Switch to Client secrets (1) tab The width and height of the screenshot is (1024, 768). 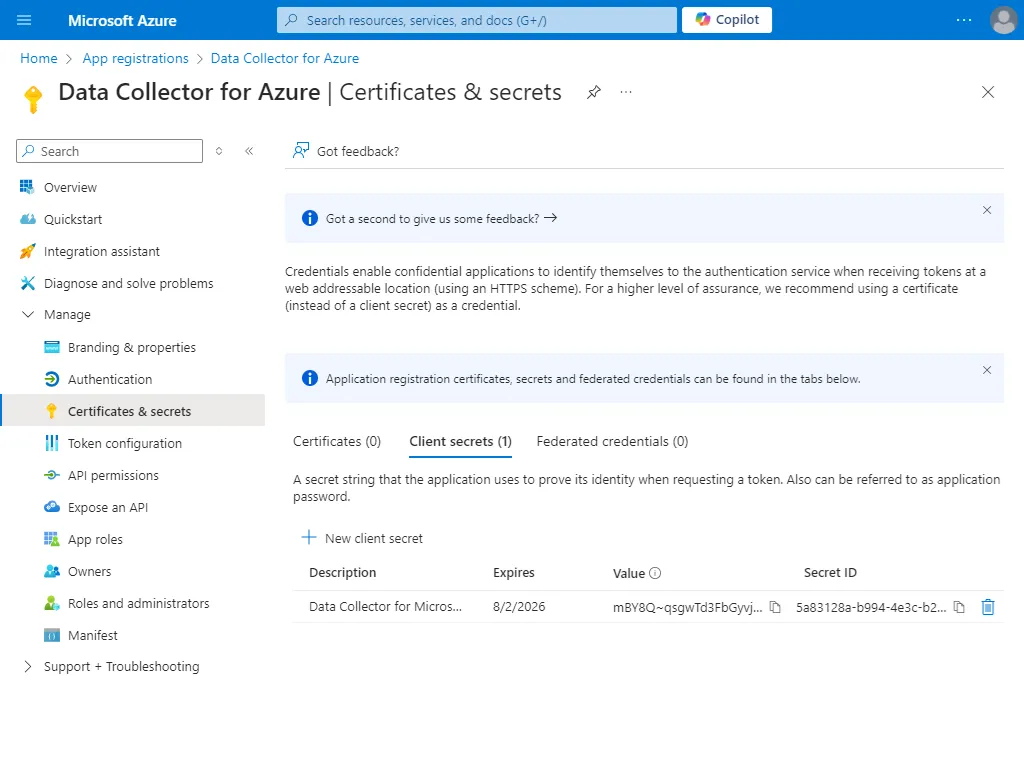point(460,441)
